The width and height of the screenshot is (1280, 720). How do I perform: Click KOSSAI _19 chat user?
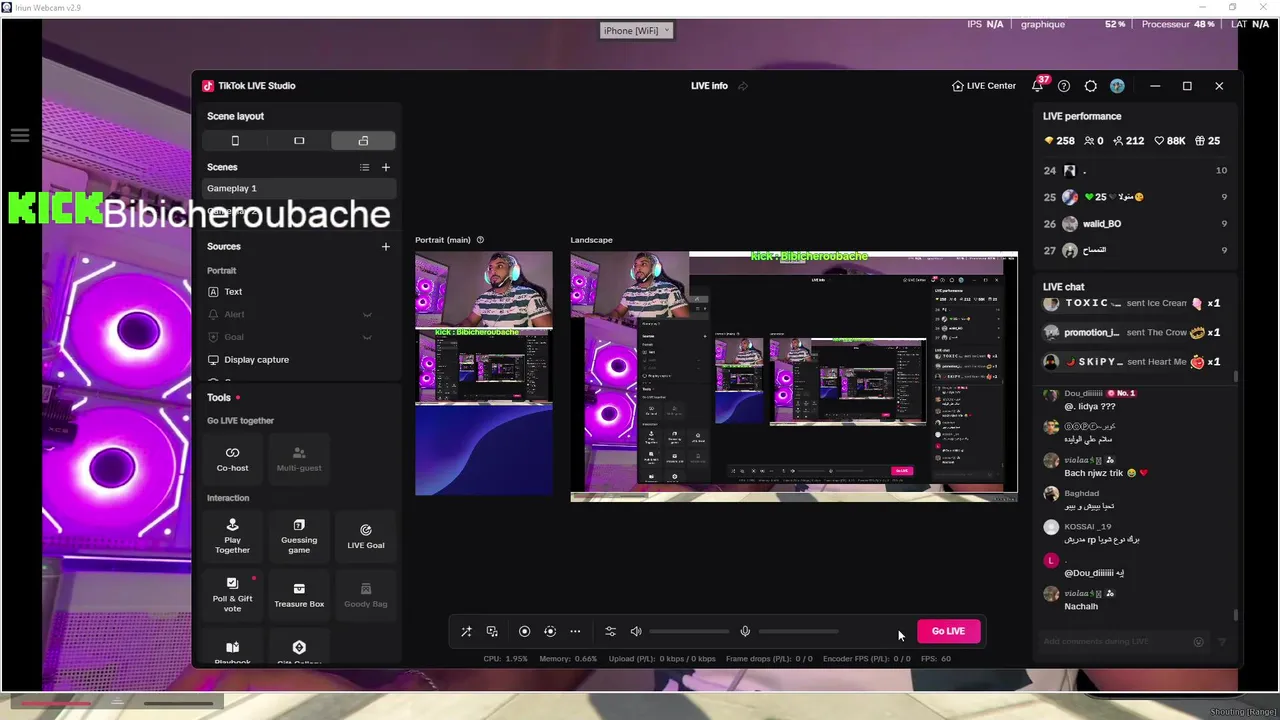pyautogui.click(x=1087, y=526)
